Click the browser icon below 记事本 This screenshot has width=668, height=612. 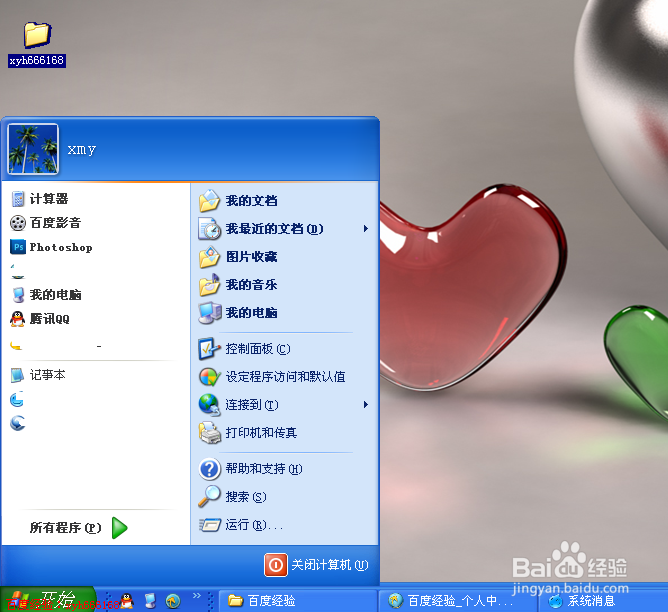point(17,399)
